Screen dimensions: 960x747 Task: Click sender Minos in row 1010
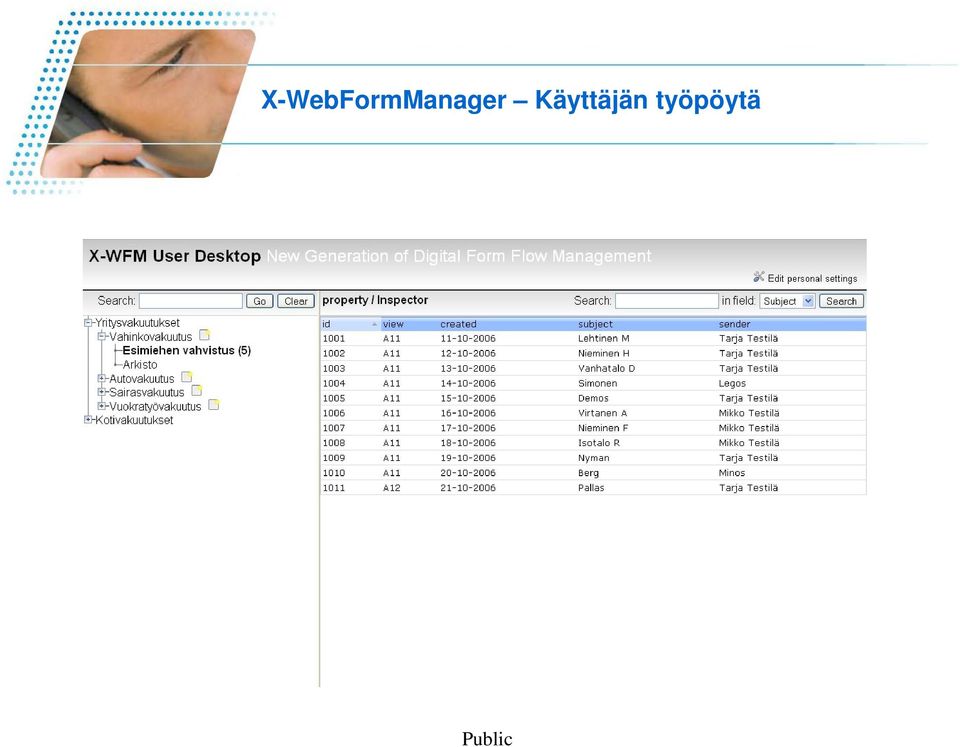(732, 473)
